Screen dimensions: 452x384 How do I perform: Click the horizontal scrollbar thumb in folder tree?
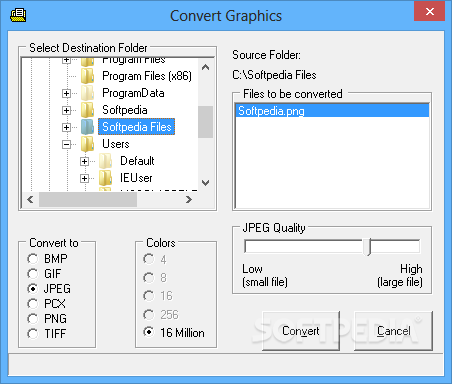[x=88, y=199]
